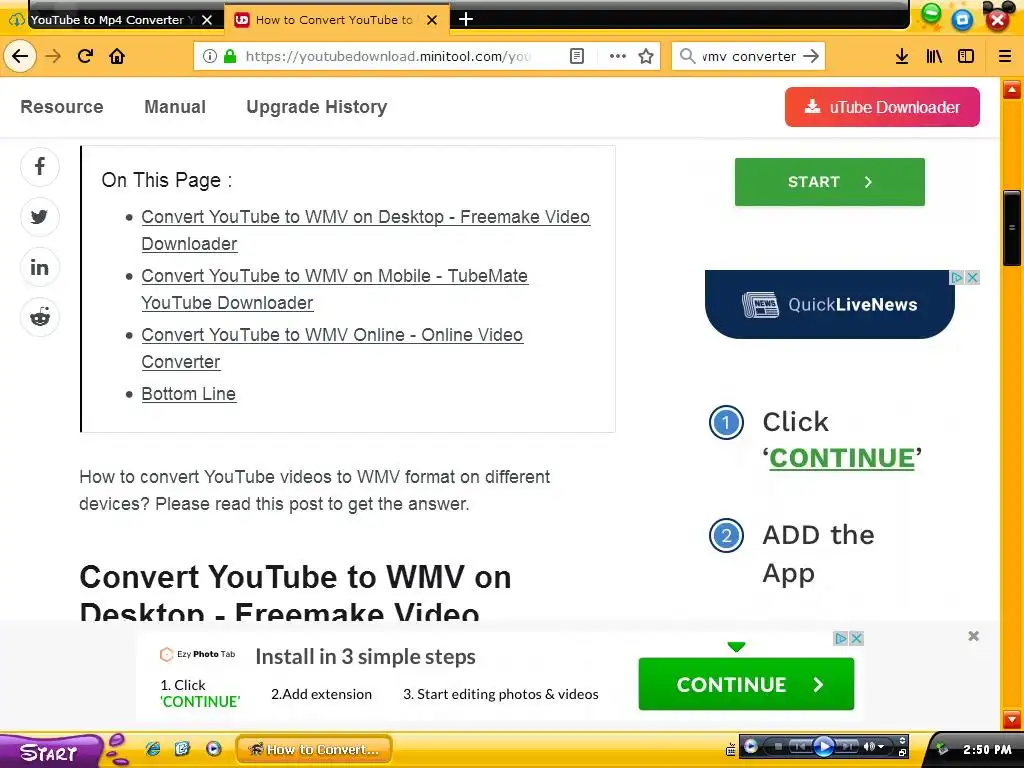The image size is (1024, 768).
Task: Share the article on Reddit
Action: [40, 317]
